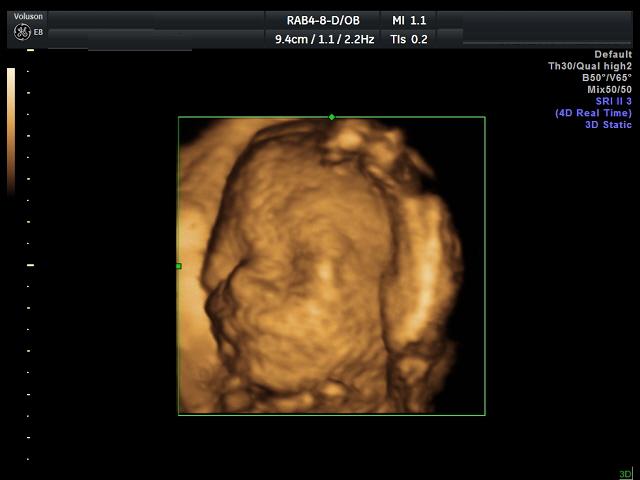Click the GE logo icon
640x480 pixels.
point(21,32)
